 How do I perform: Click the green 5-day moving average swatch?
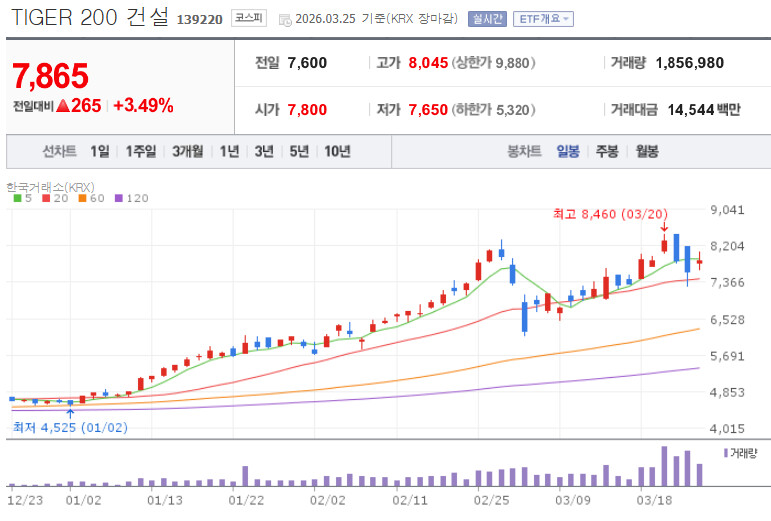click(17, 198)
